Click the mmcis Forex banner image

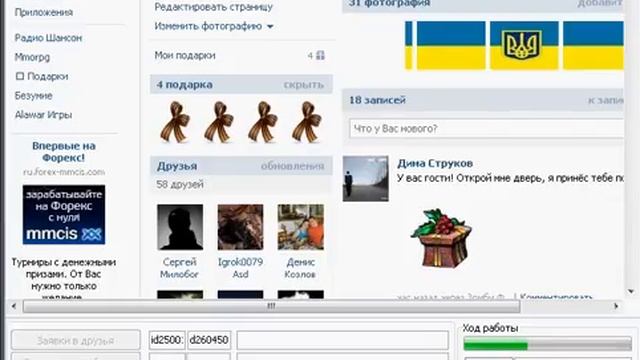pyautogui.click(x=64, y=215)
